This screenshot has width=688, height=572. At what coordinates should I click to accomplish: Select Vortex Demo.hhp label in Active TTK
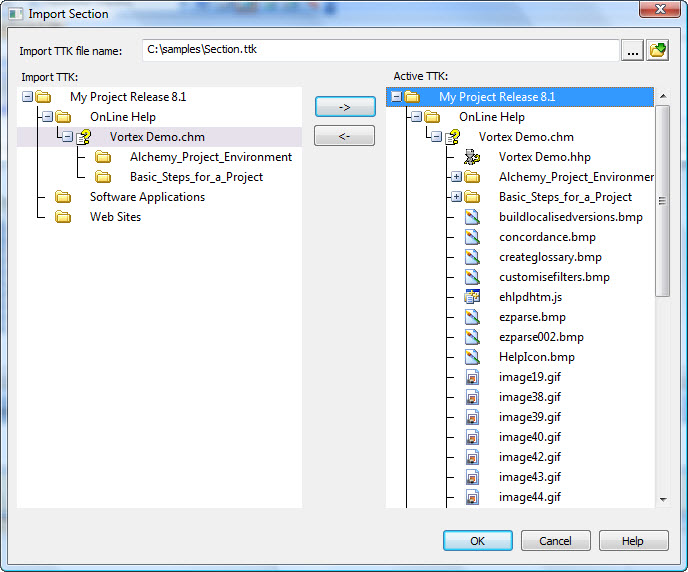(545, 157)
